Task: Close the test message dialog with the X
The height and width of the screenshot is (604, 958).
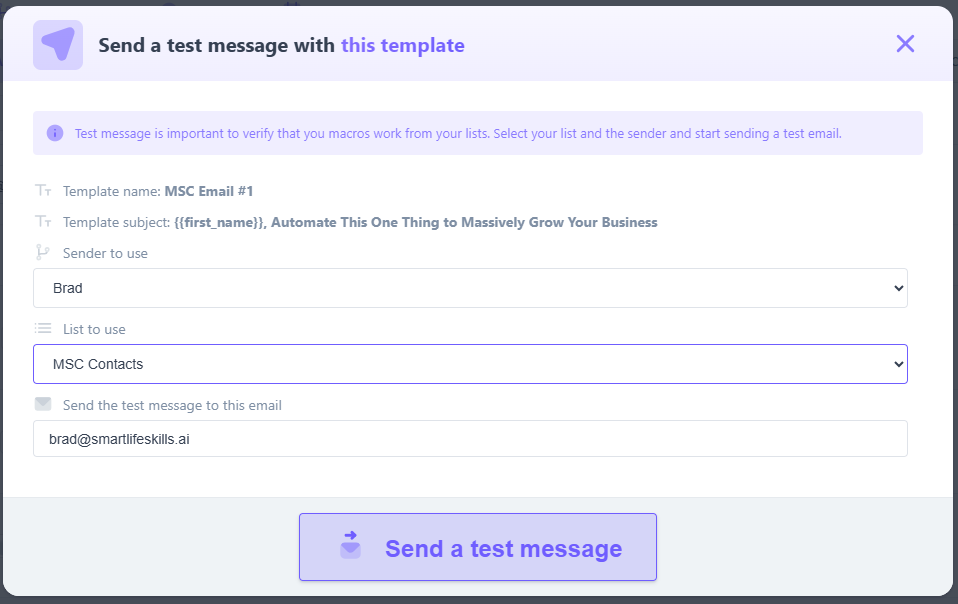Action: pyautogui.click(x=905, y=44)
